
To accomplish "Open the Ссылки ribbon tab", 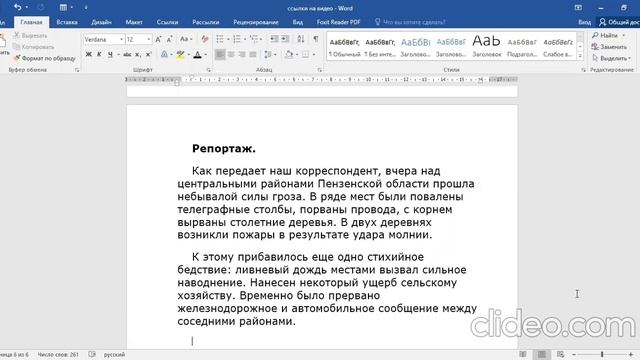I will (167, 22).
